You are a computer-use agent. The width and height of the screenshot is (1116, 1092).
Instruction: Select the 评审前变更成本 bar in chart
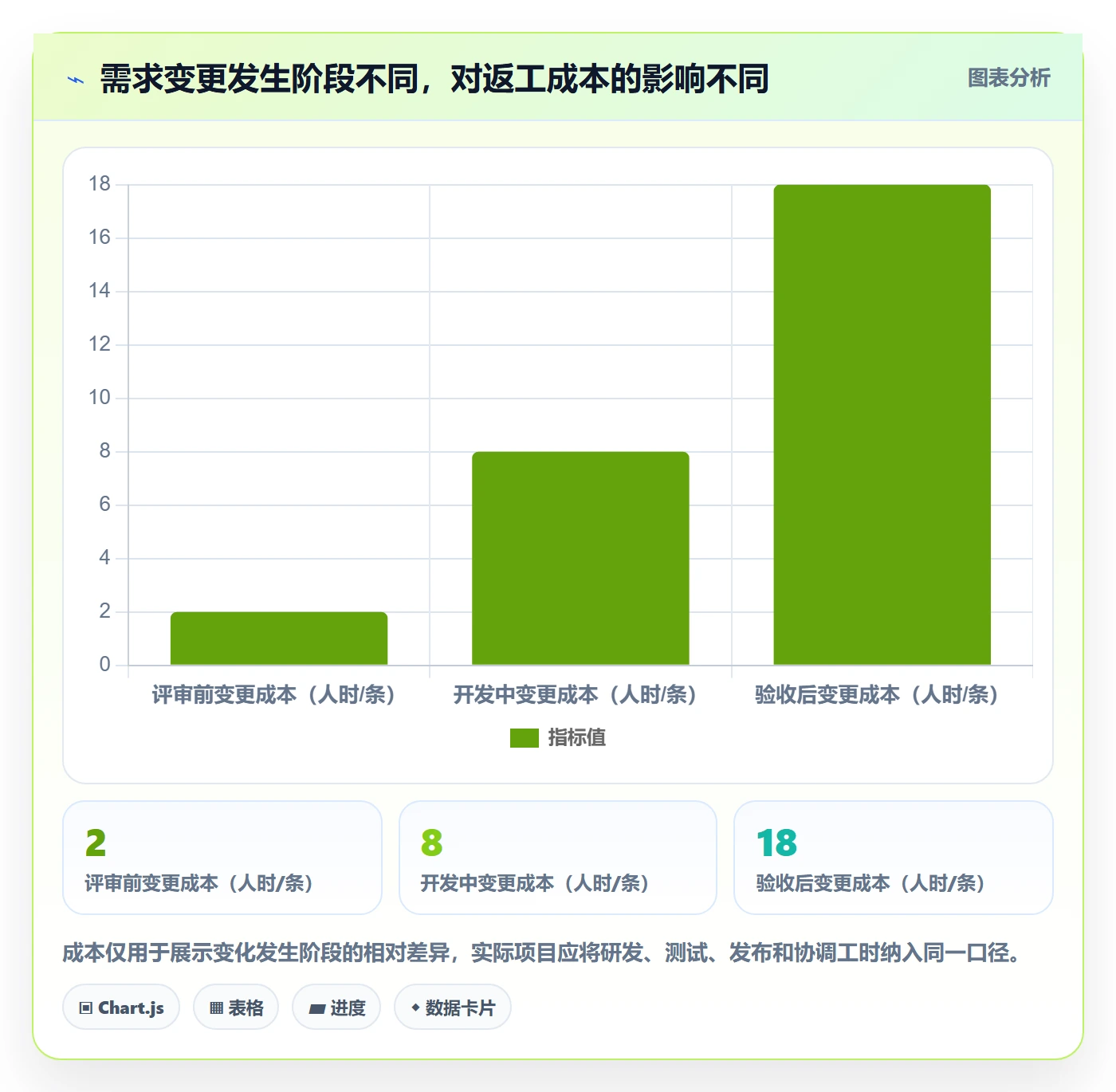coord(279,638)
